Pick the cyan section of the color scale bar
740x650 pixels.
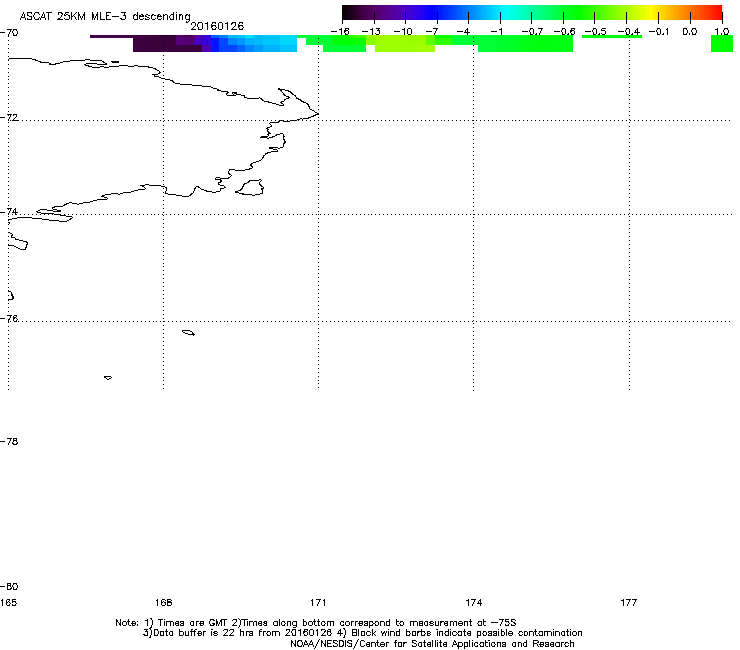pyautogui.click(x=504, y=13)
